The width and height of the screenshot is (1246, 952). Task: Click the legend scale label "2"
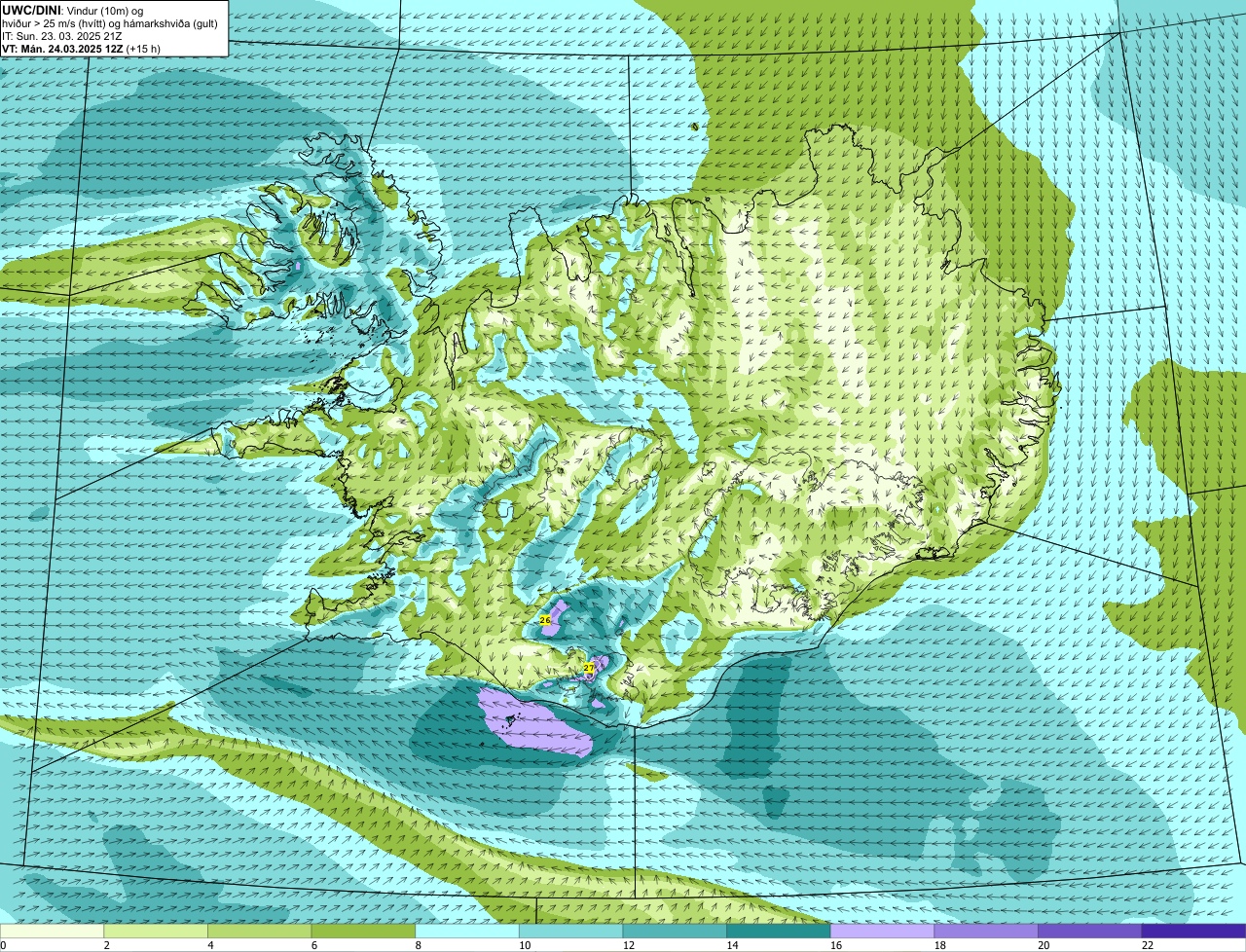[106, 945]
